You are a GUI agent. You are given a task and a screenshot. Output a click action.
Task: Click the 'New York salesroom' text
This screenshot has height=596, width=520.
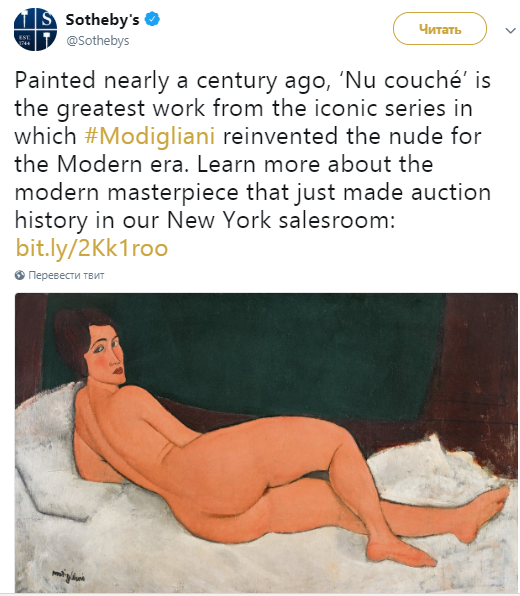click(281, 220)
